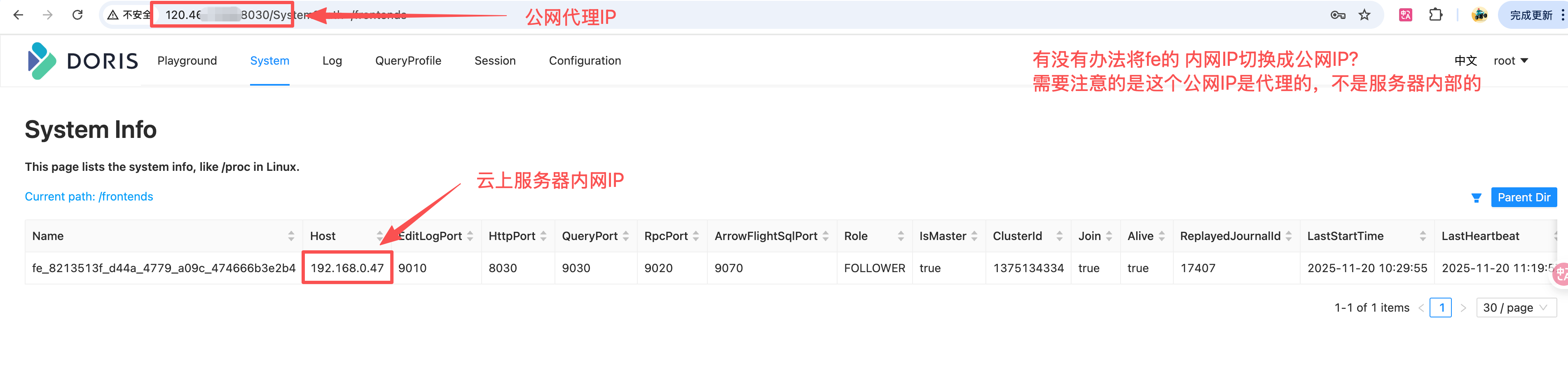The height and width of the screenshot is (387, 1568).
Task: Open the QueryProfile tab
Action: coord(408,61)
